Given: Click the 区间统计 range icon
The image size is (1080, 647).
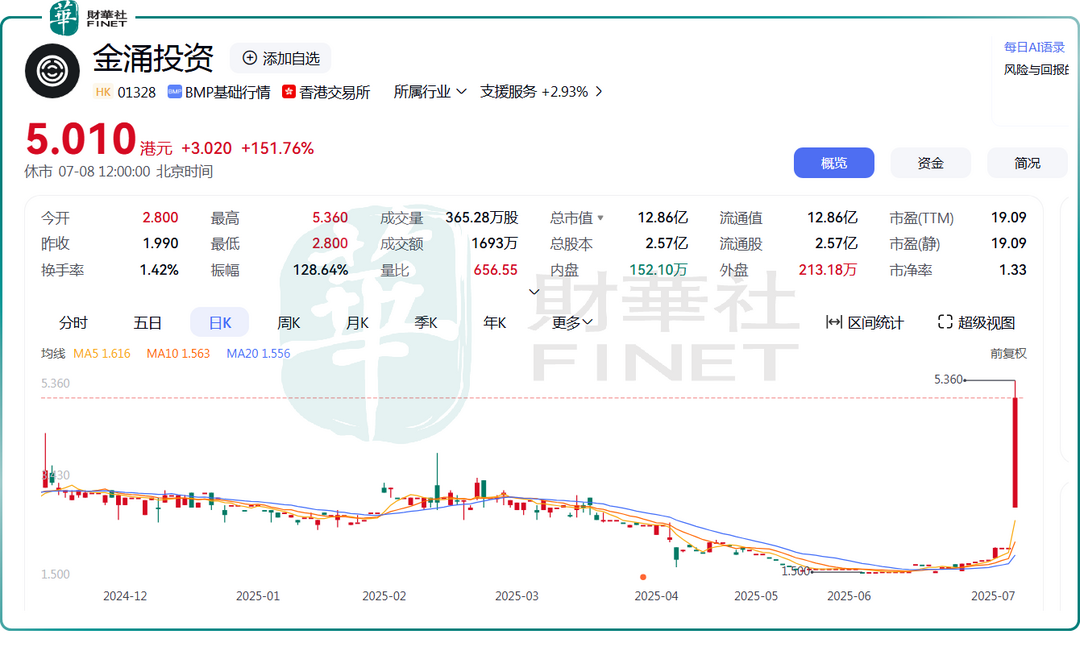Looking at the screenshot, I should 833,322.
